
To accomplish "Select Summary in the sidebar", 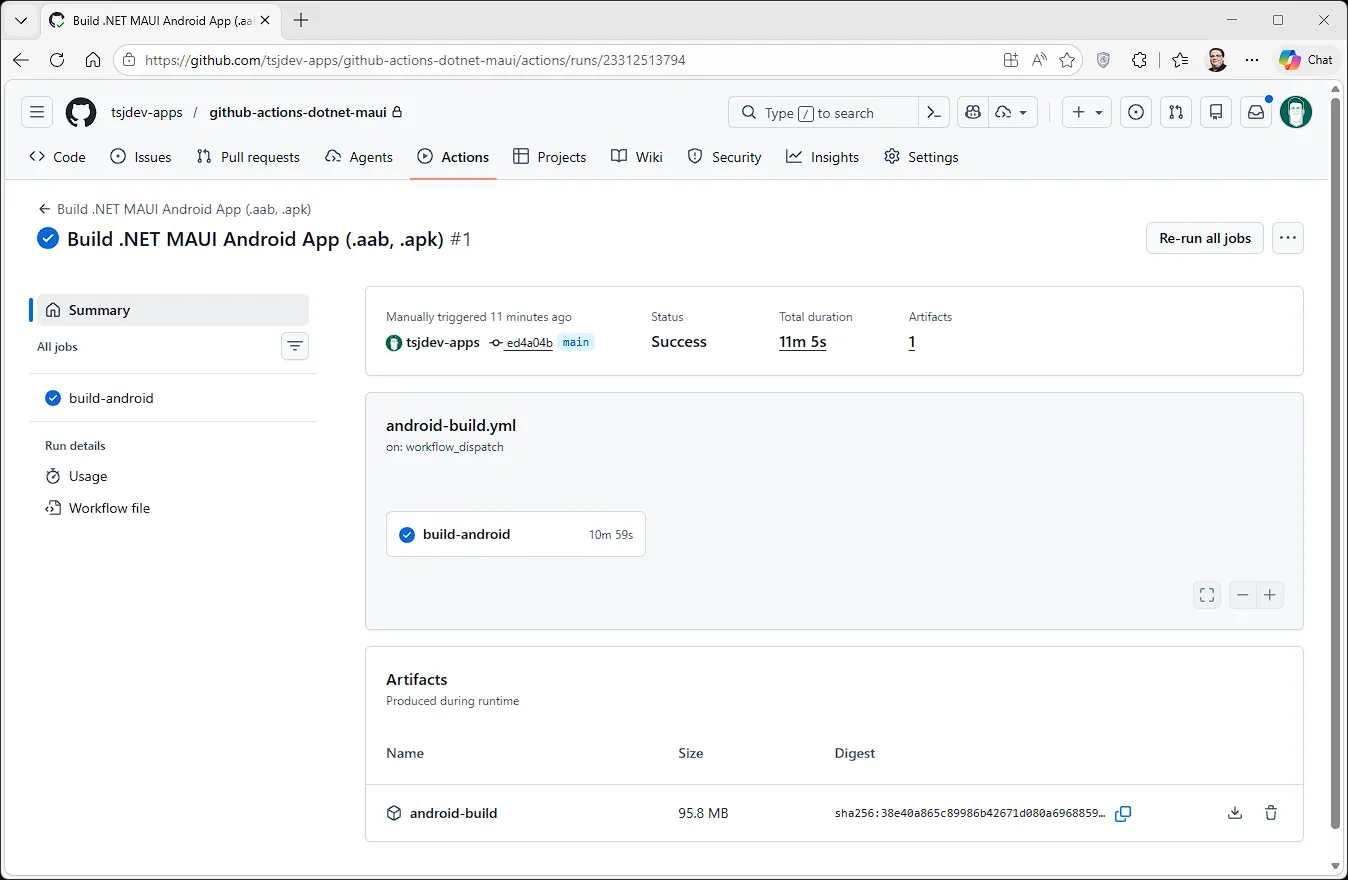I will pos(173,310).
